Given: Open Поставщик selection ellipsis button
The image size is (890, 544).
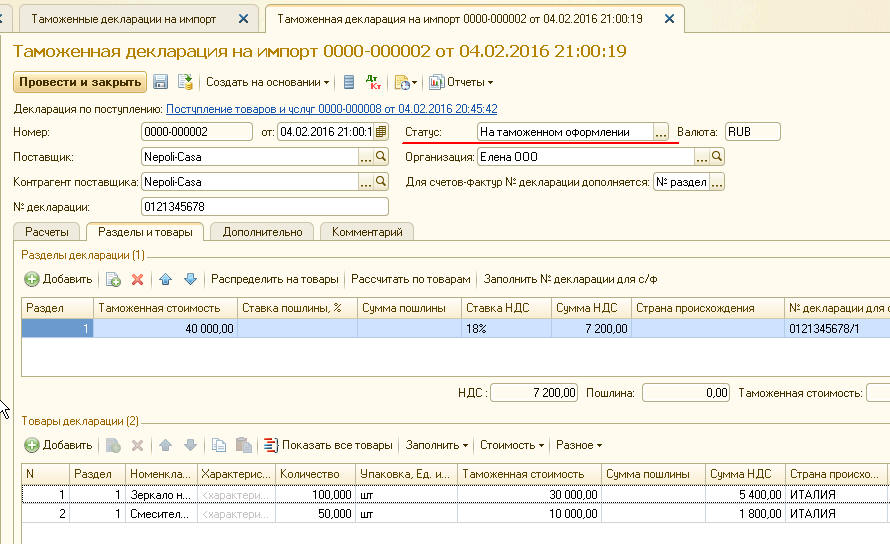Looking at the screenshot, I should tap(366, 157).
